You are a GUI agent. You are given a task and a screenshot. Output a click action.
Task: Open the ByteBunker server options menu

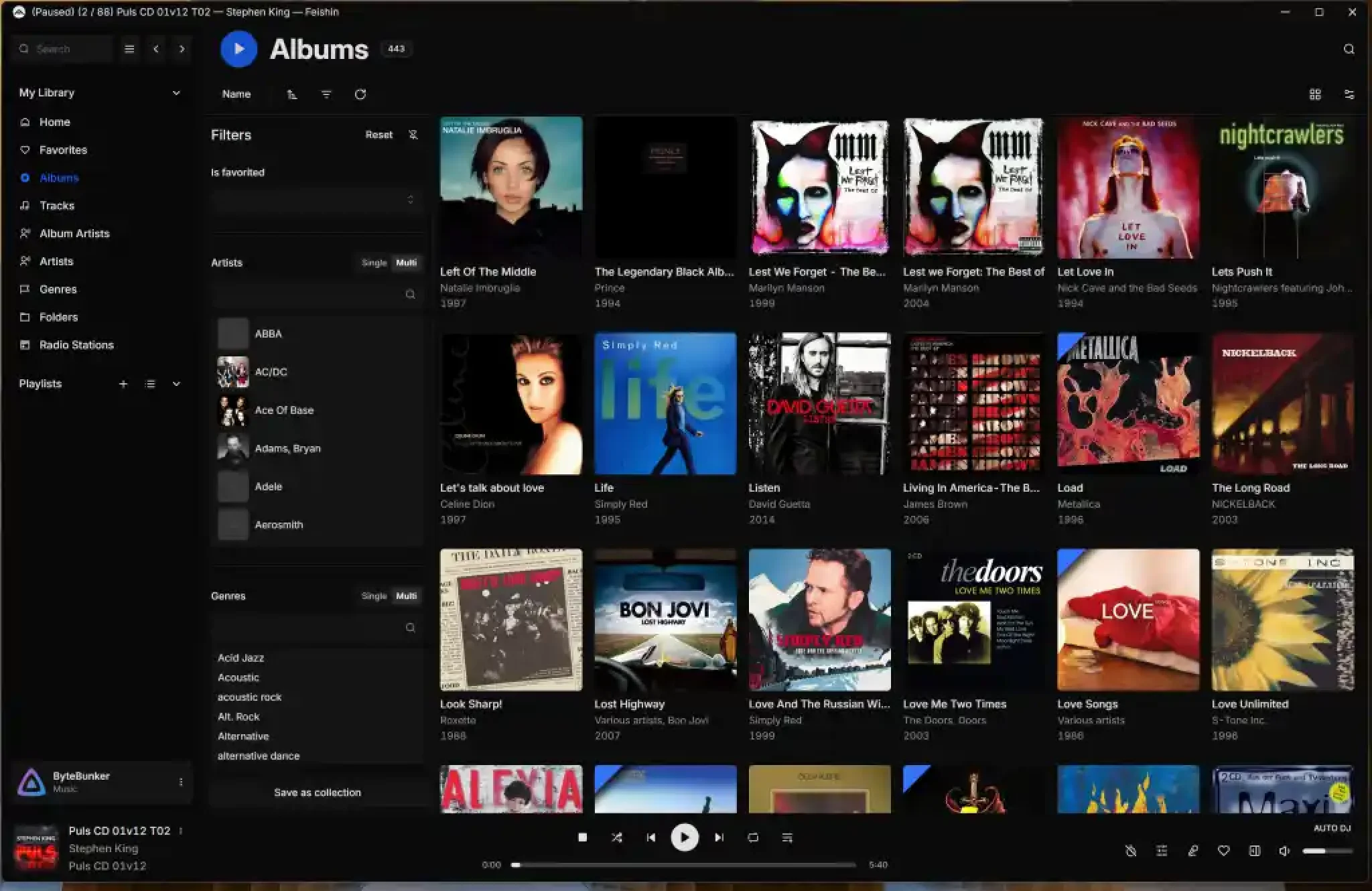tap(180, 782)
